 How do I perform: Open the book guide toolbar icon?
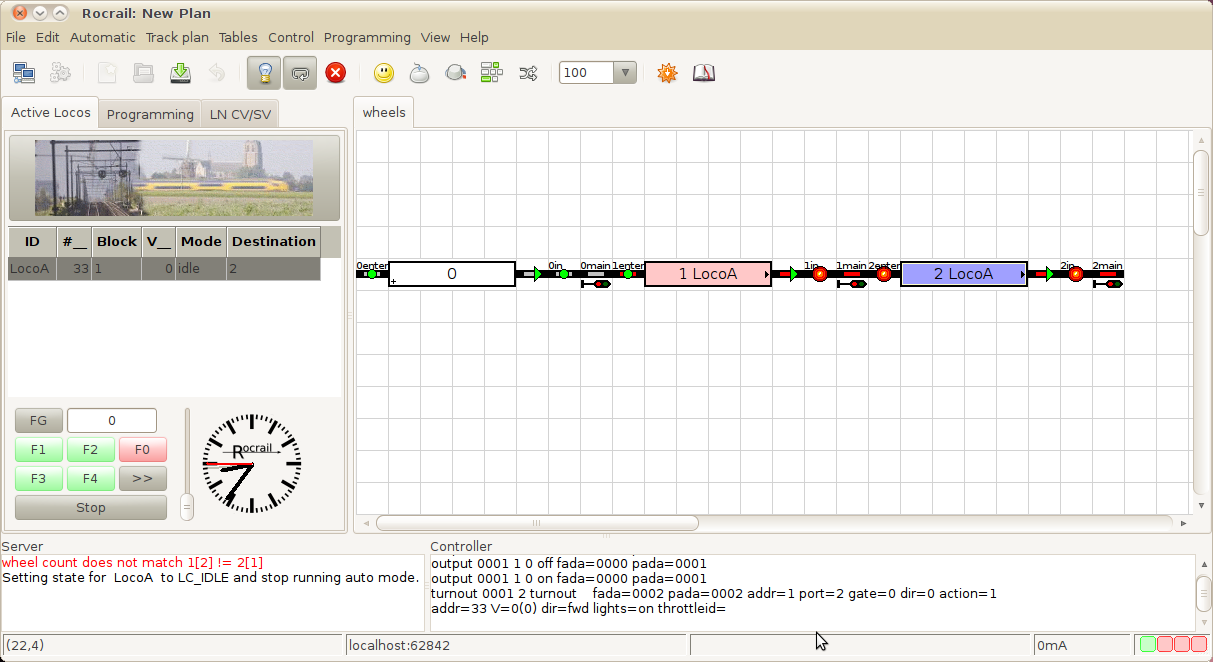pyautogui.click(x=704, y=73)
